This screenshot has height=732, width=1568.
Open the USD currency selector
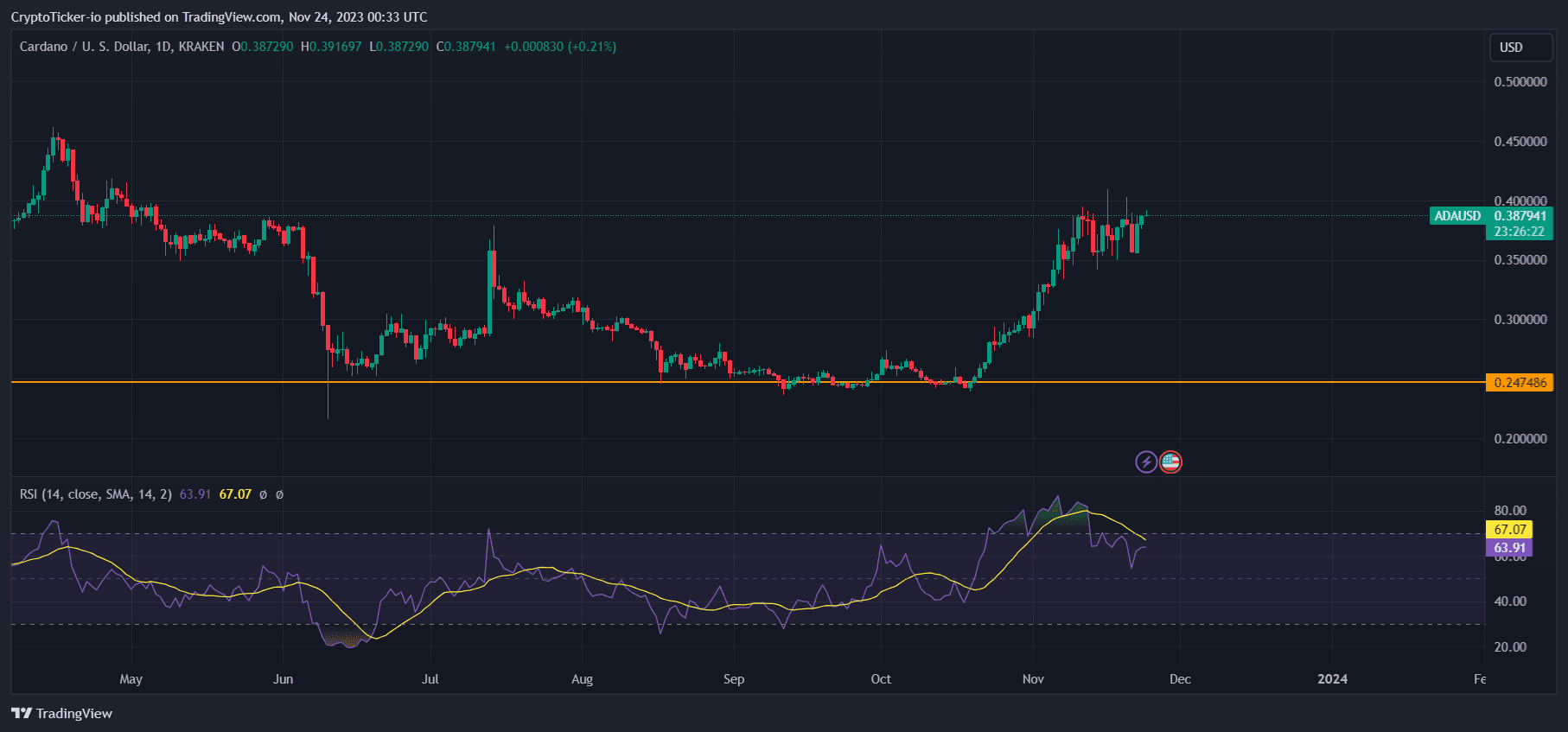(x=1520, y=48)
